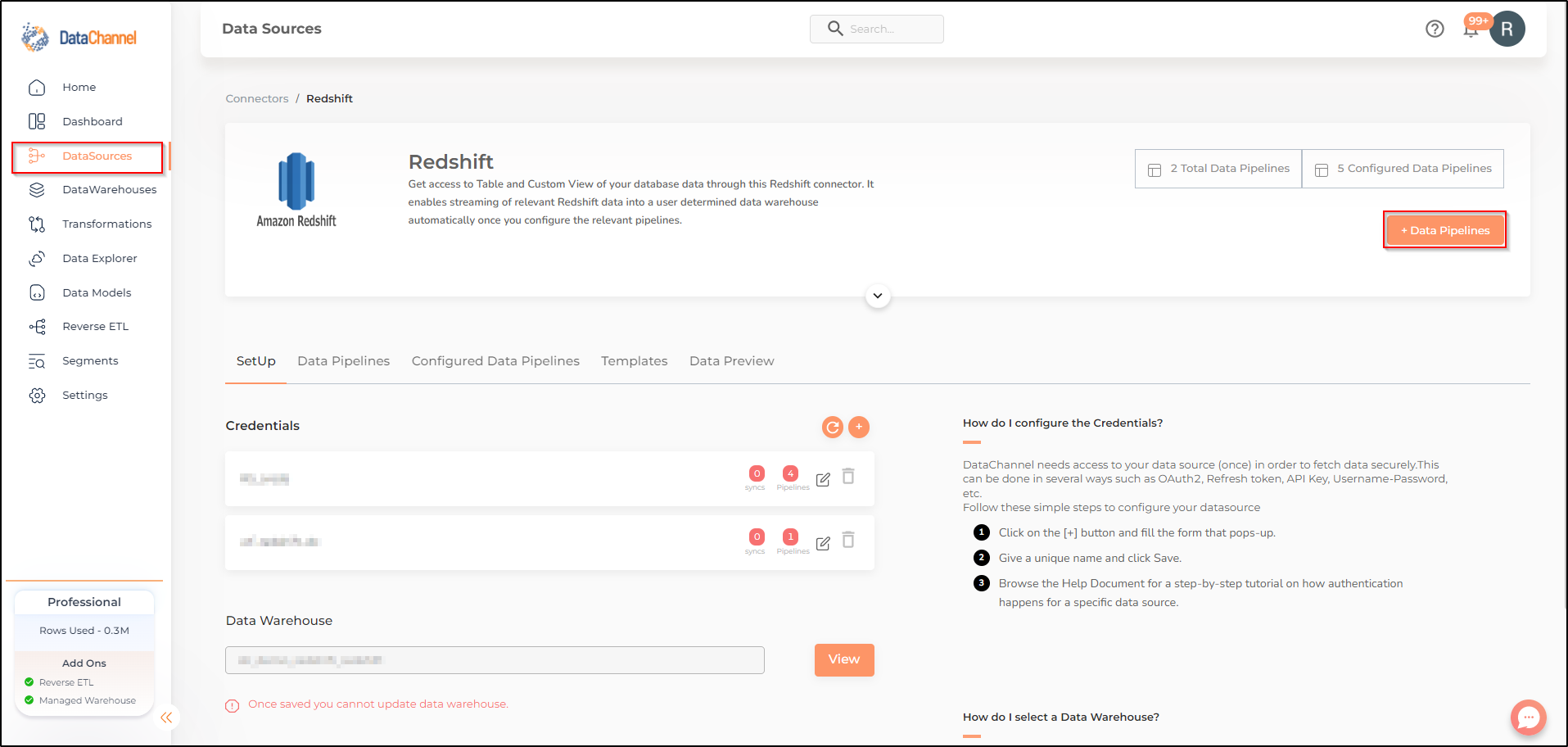Open the DataWarehouses stack icon

(x=37, y=190)
